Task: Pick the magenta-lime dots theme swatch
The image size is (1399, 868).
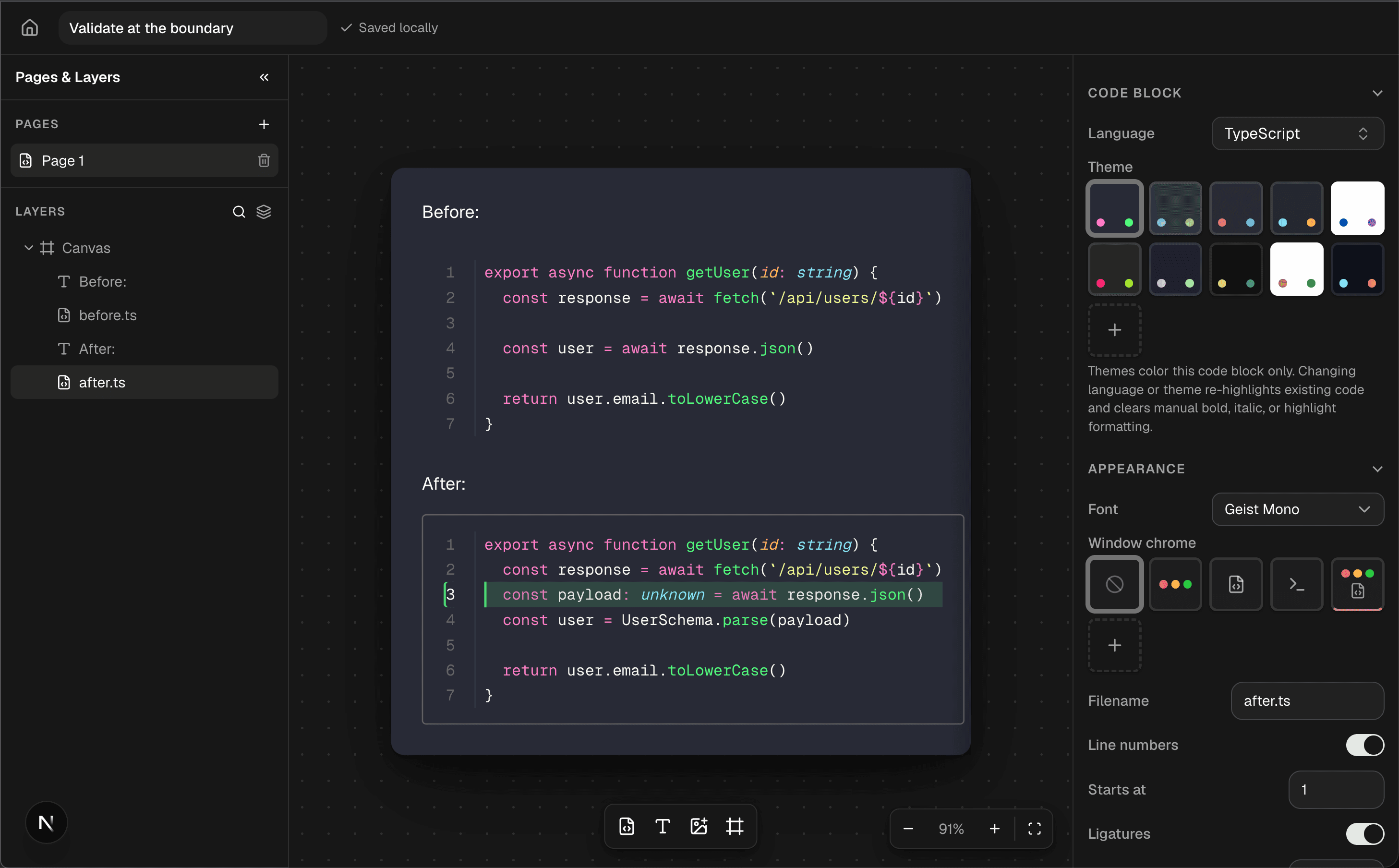Action: (x=1114, y=269)
